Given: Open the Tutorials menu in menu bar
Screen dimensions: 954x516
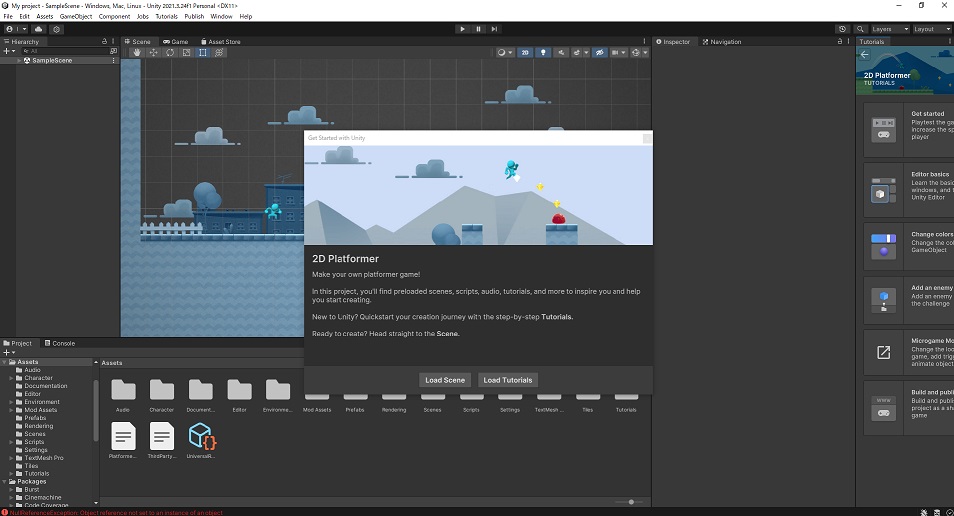Looking at the screenshot, I should click(167, 16).
